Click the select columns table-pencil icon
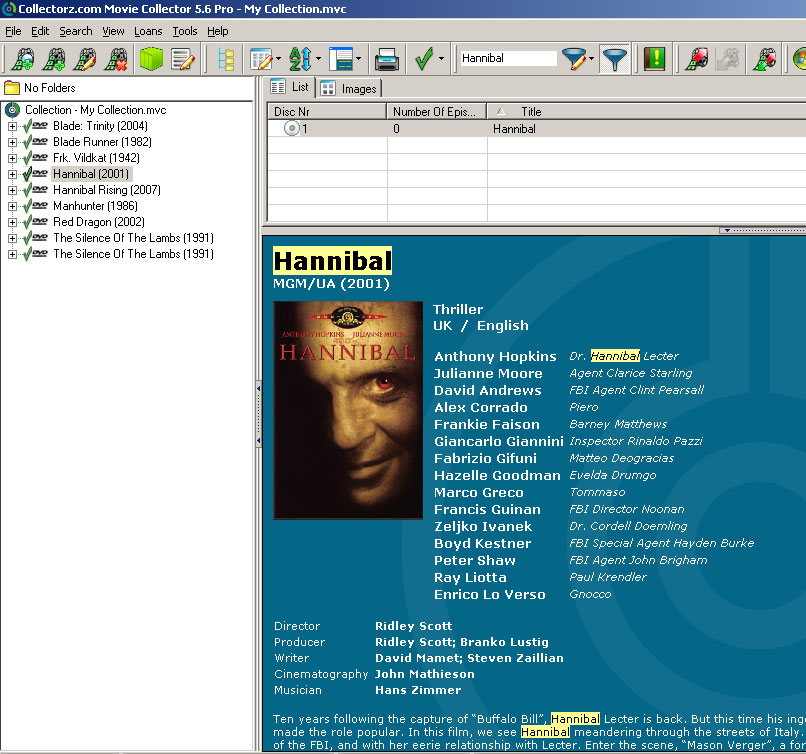Viewport: 806px width, 754px height. [x=262, y=59]
